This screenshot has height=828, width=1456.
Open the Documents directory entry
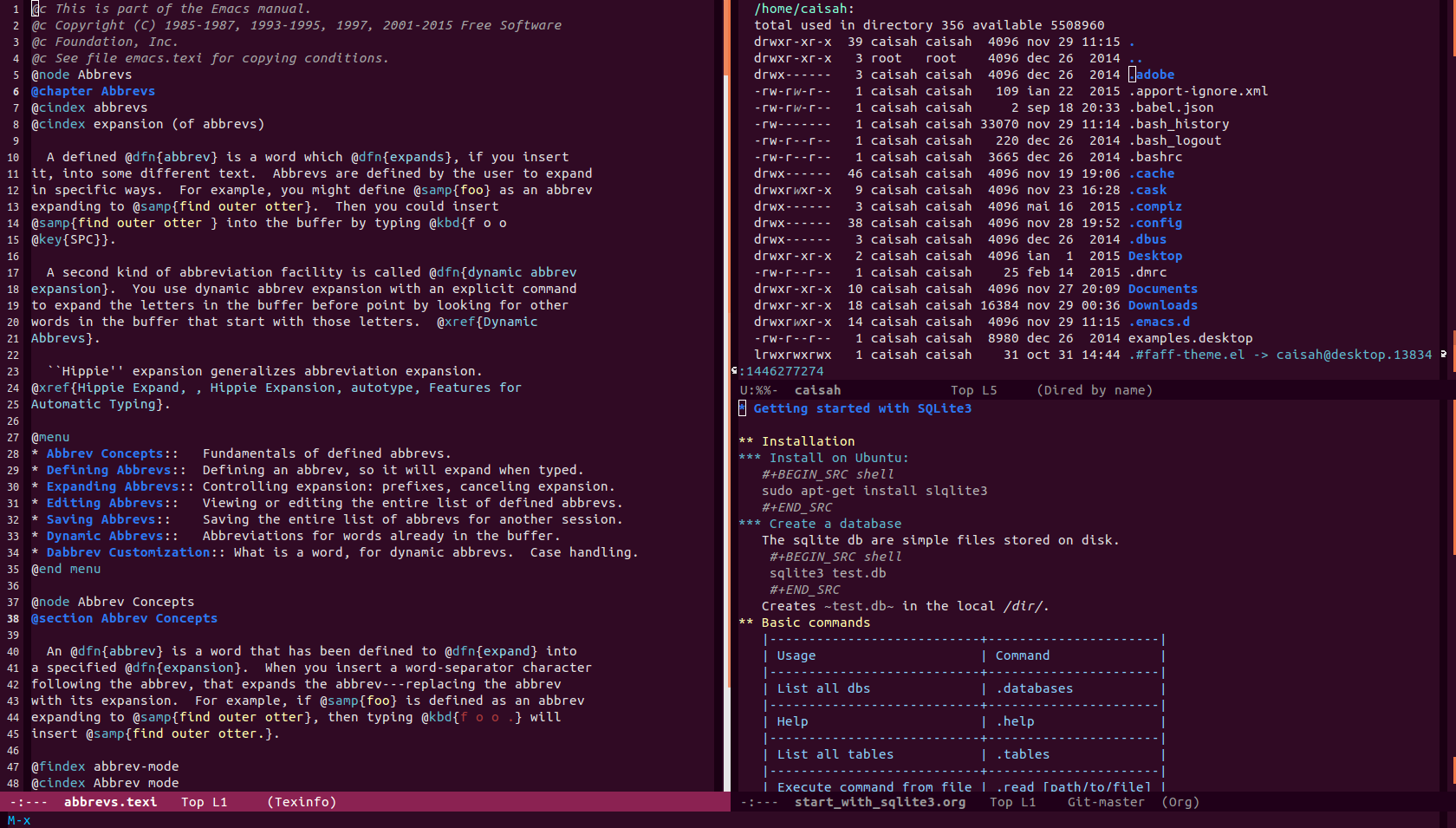click(x=1163, y=289)
